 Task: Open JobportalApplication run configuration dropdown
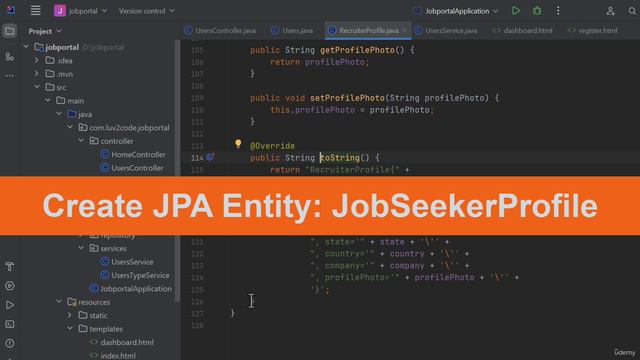click(456, 11)
